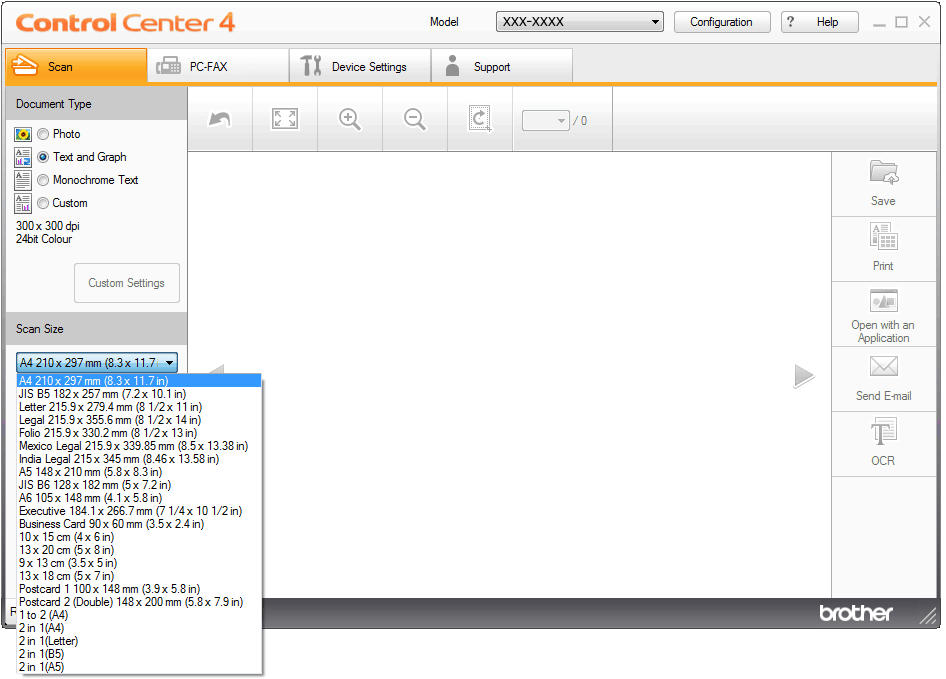Click the Save folder icon
The image size is (946, 679).
(884, 172)
